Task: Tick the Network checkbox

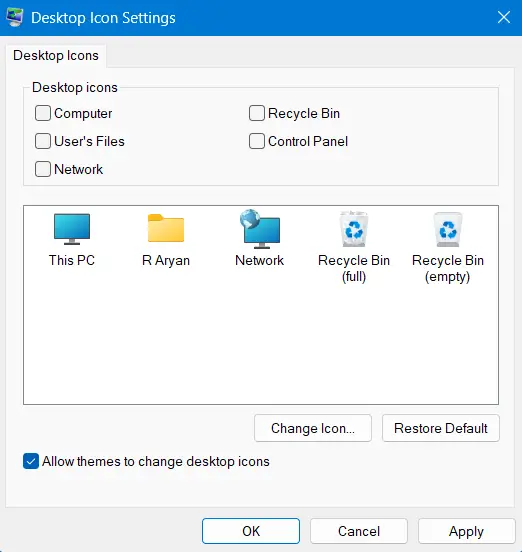Action: 43,169
